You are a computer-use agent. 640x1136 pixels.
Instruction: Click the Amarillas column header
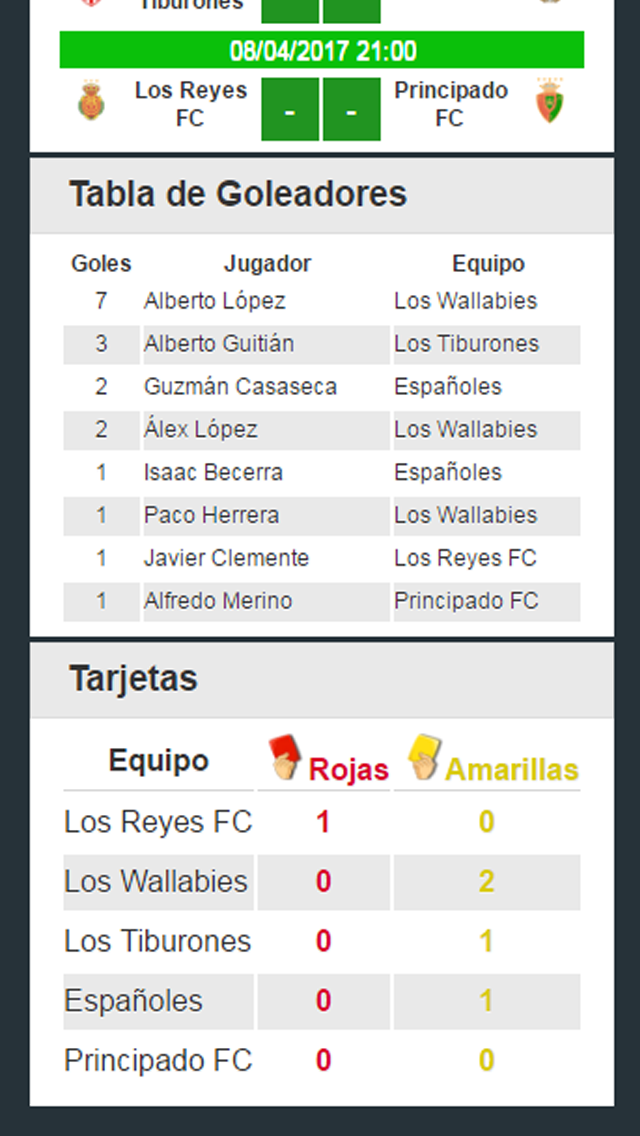click(512, 770)
